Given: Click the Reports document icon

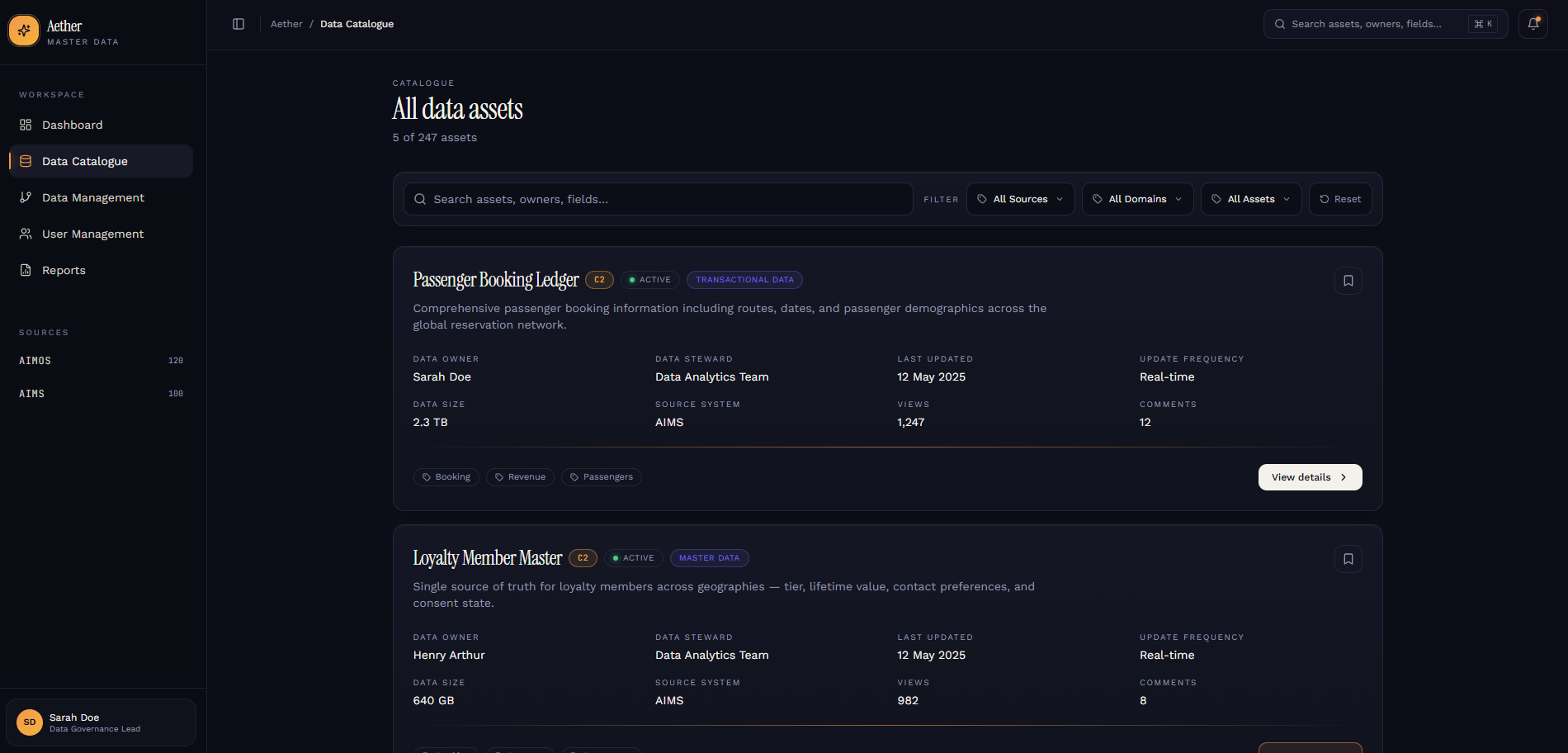Looking at the screenshot, I should pos(26,270).
